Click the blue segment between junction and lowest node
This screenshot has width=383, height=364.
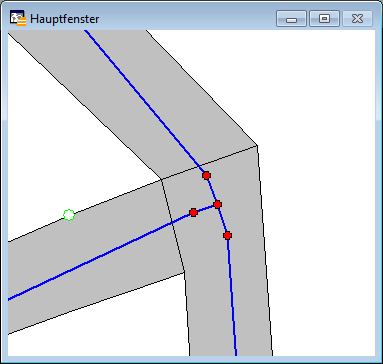[x=222, y=220]
